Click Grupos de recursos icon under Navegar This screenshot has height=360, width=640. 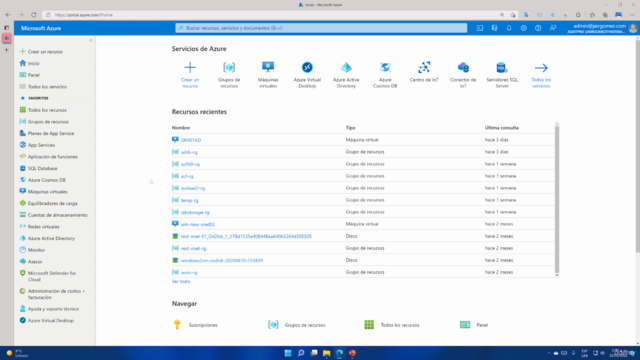pos(273,325)
